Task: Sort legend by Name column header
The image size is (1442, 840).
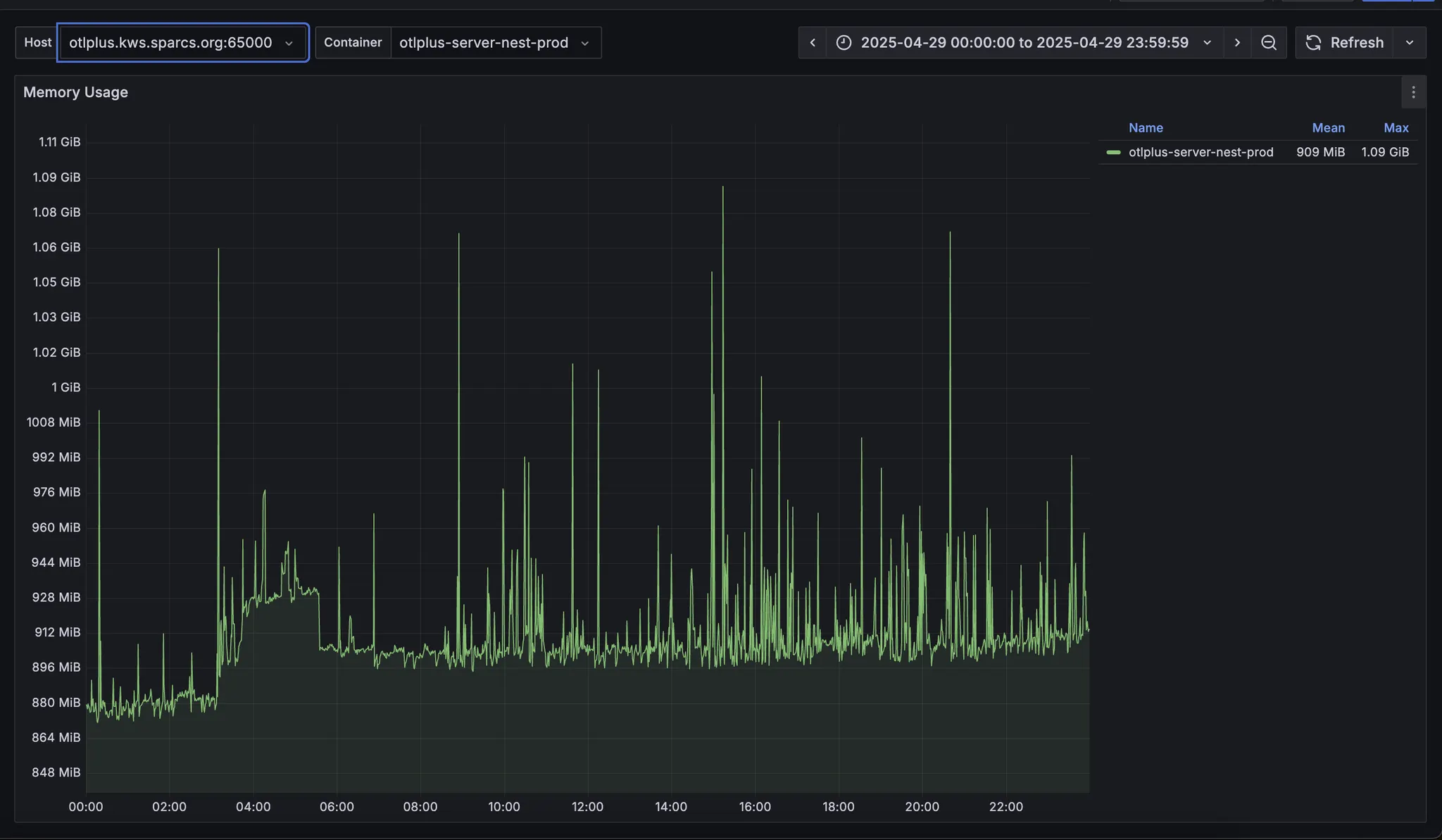Action: (1145, 127)
